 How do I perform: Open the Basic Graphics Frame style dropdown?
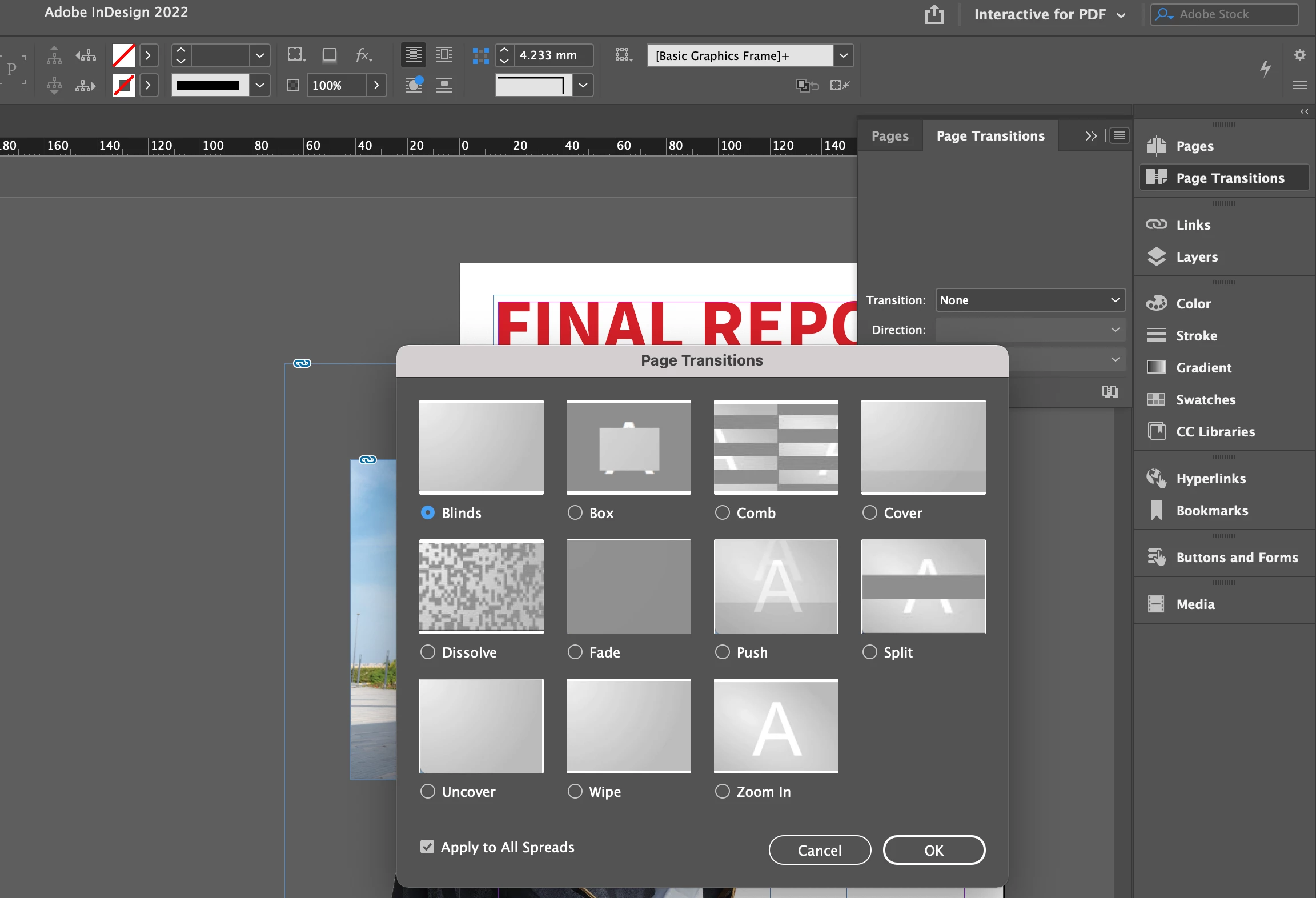[x=844, y=55]
